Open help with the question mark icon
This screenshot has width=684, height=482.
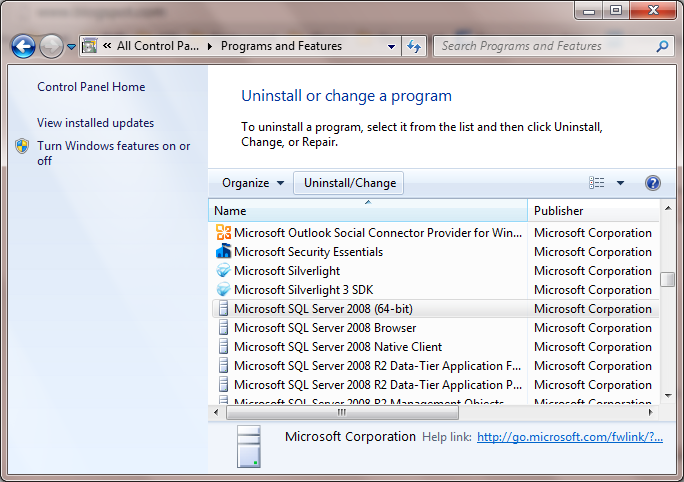(653, 183)
